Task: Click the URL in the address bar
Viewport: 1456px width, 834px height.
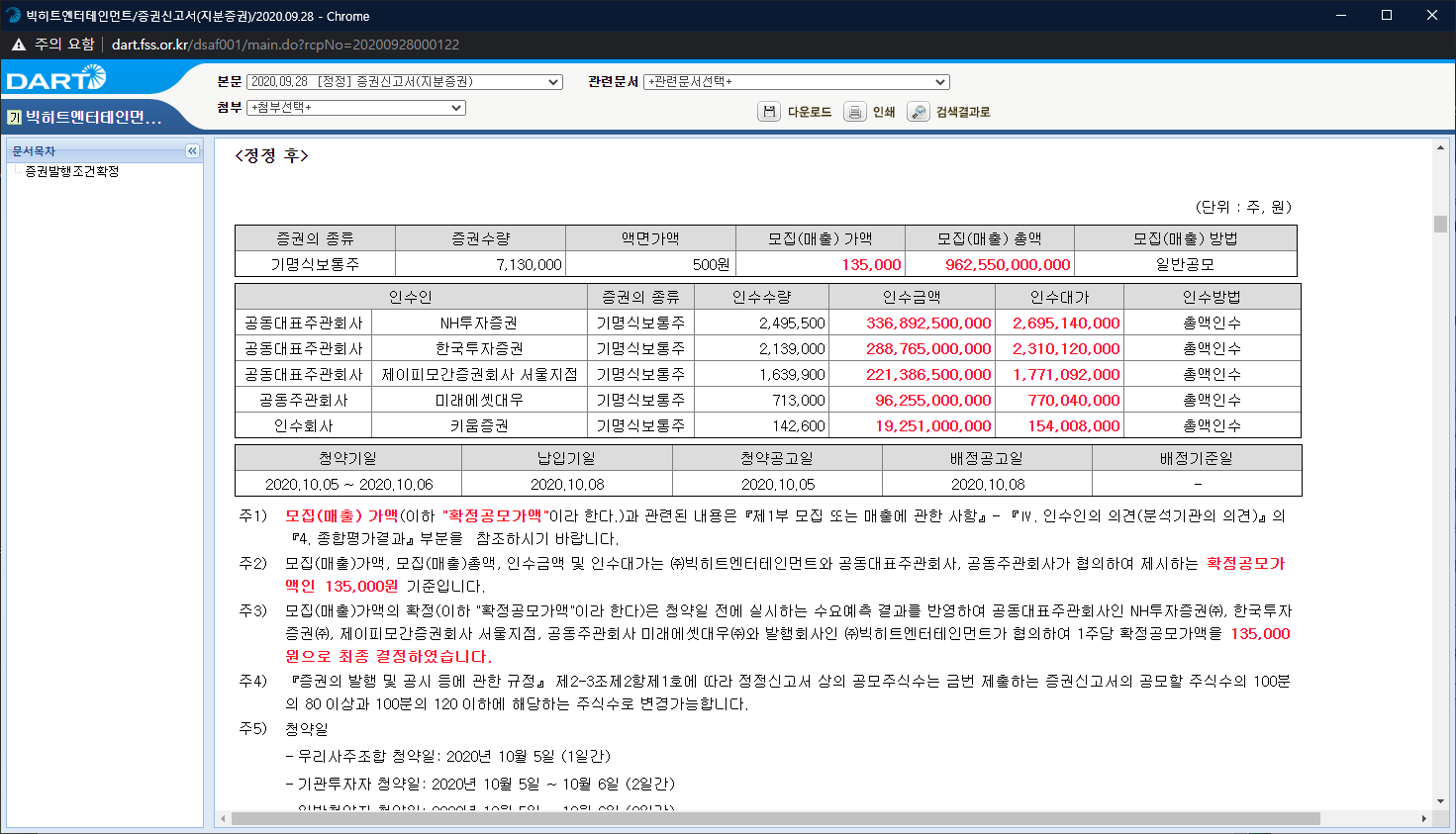Action: [x=285, y=45]
